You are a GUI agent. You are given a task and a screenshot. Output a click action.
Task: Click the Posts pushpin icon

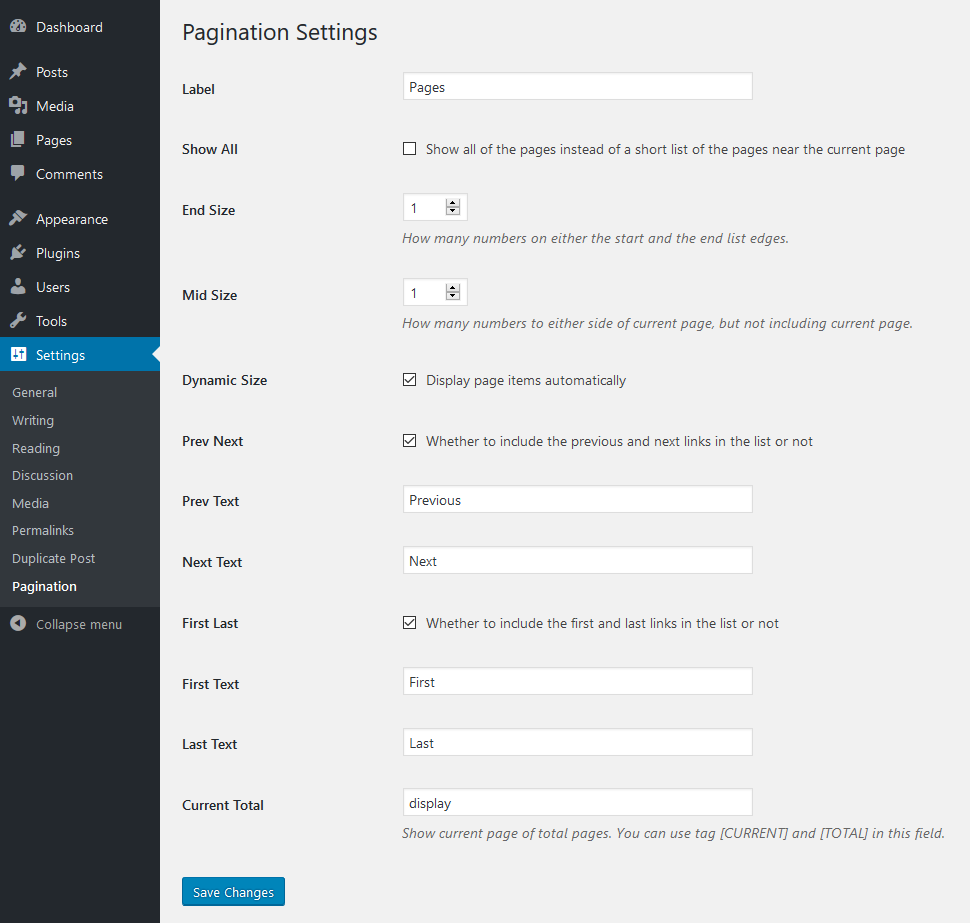18,72
